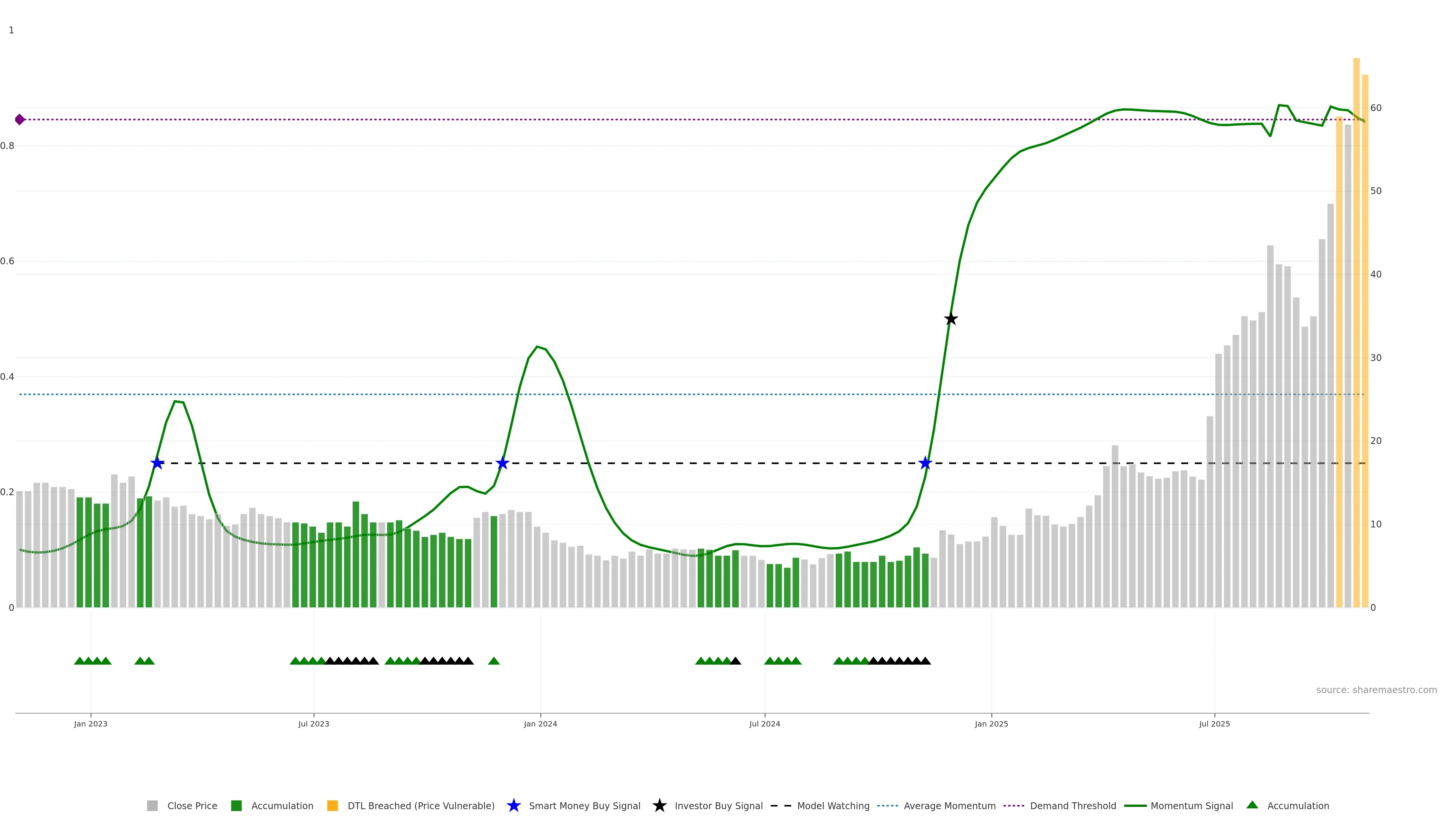This screenshot has width=1456, height=819.
Task: Click the Jan 2023 axis label
Action: [91, 723]
